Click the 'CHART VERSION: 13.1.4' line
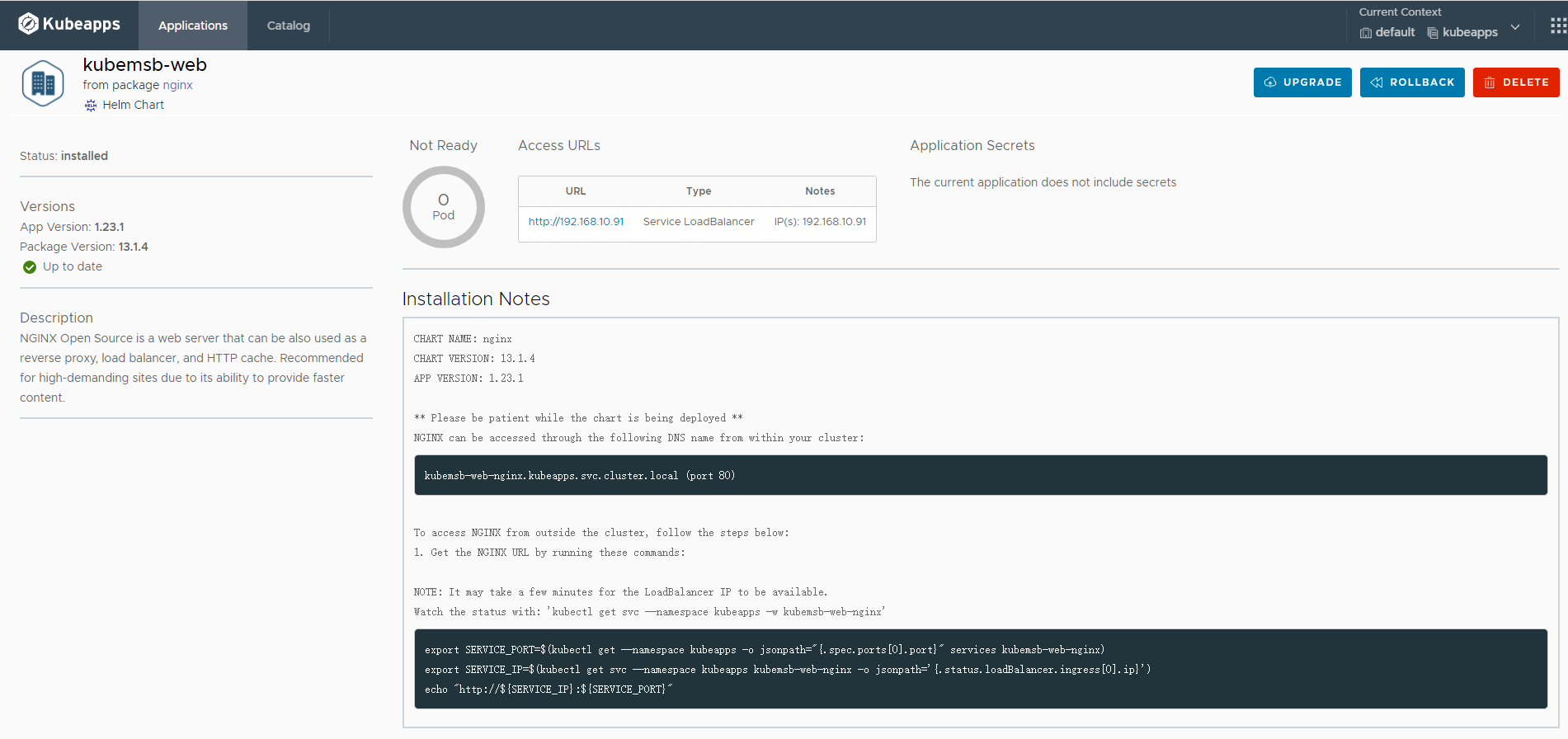1568x739 pixels. [x=474, y=359]
